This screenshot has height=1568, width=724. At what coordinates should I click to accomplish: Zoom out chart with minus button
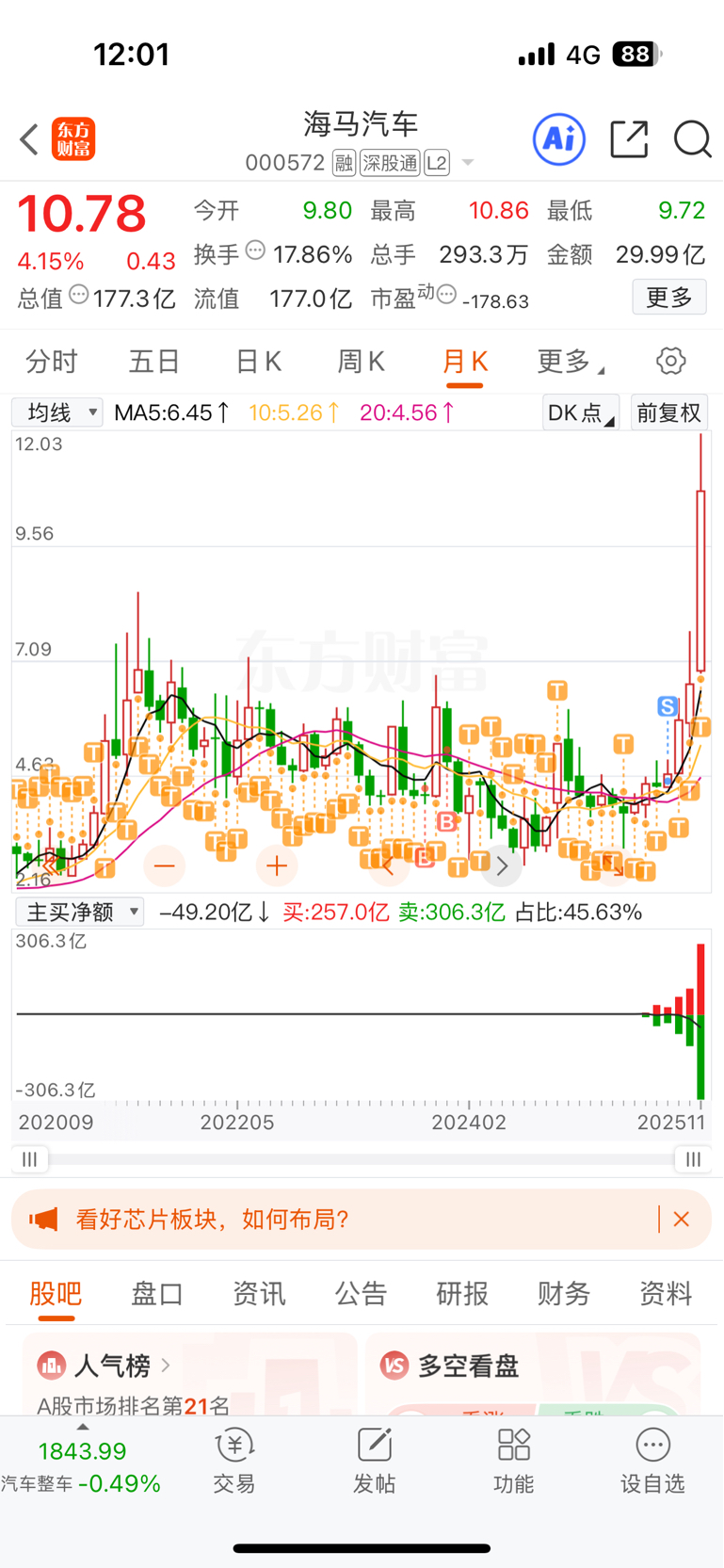[165, 865]
